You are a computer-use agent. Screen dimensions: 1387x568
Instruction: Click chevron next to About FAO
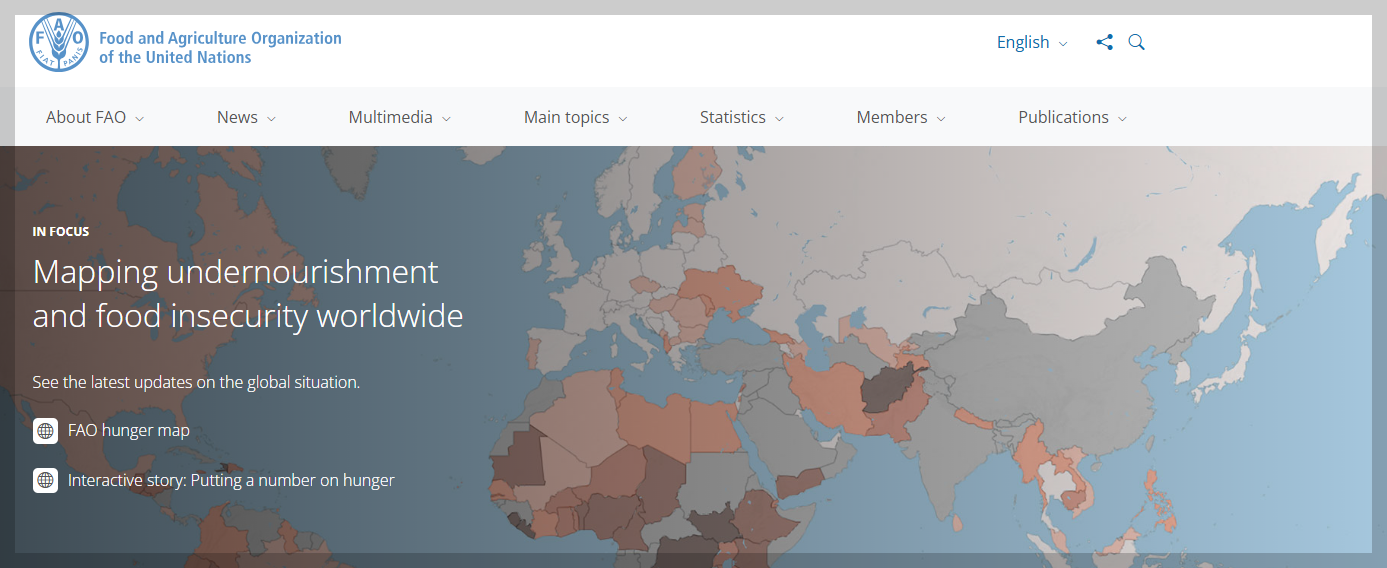(140, 119)
